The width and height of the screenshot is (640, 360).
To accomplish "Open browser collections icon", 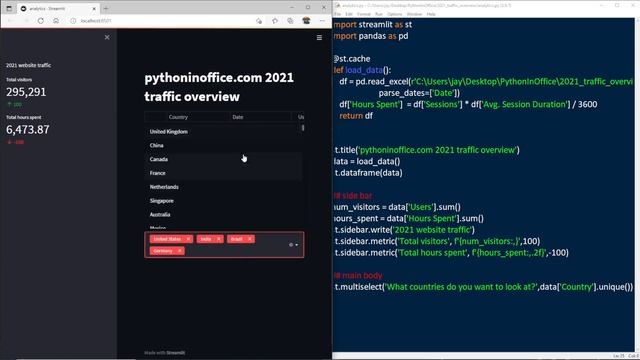I will (x=290, y=21).
